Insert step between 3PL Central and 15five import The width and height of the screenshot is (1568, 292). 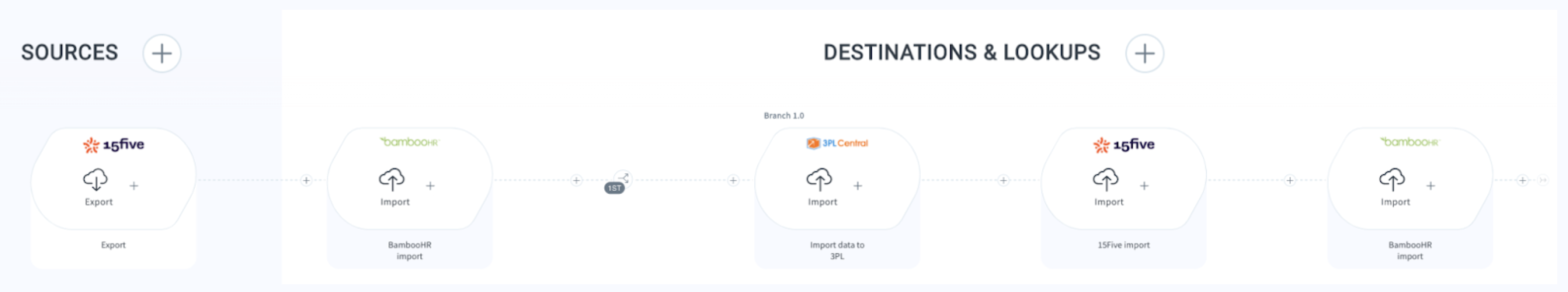1004,180
